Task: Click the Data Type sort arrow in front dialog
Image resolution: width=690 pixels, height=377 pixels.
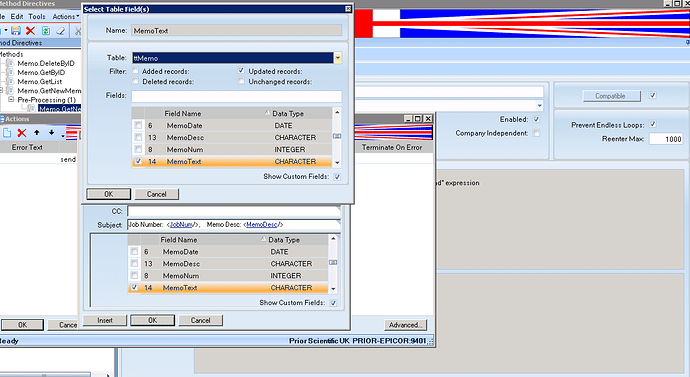Action: [267, 113]
